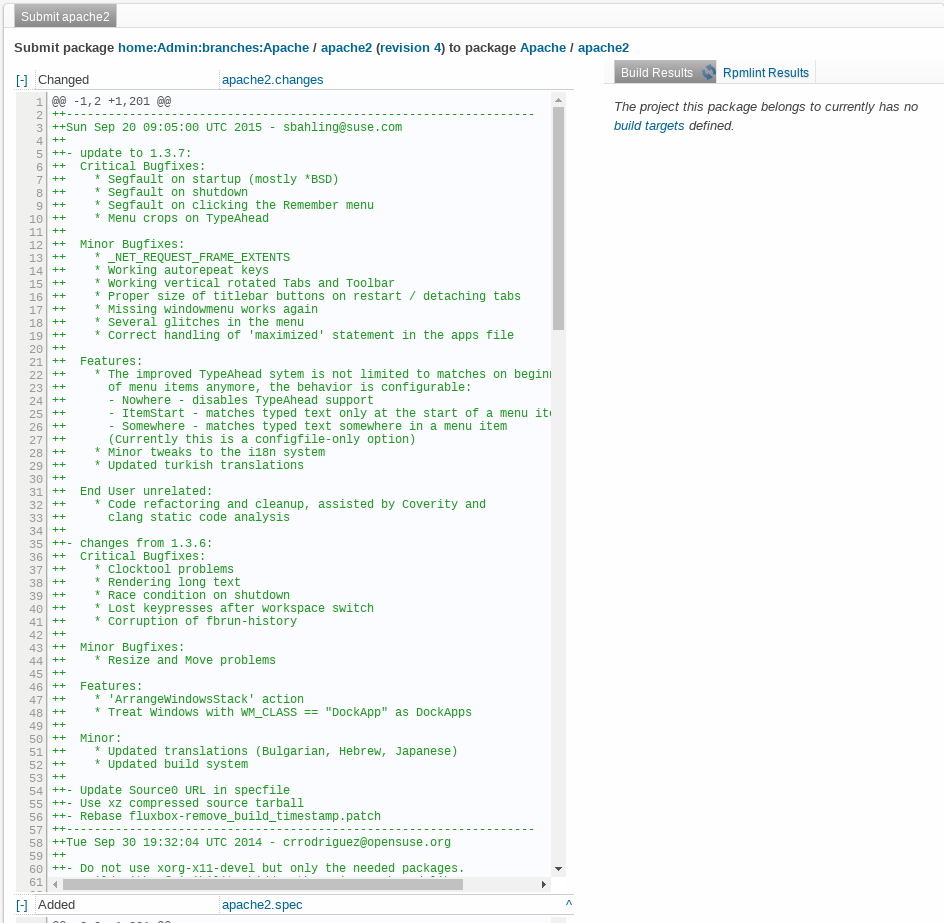944x923 pixels.
Task: Switch to the Rpmlint Results tab
Action: (765, 72)
